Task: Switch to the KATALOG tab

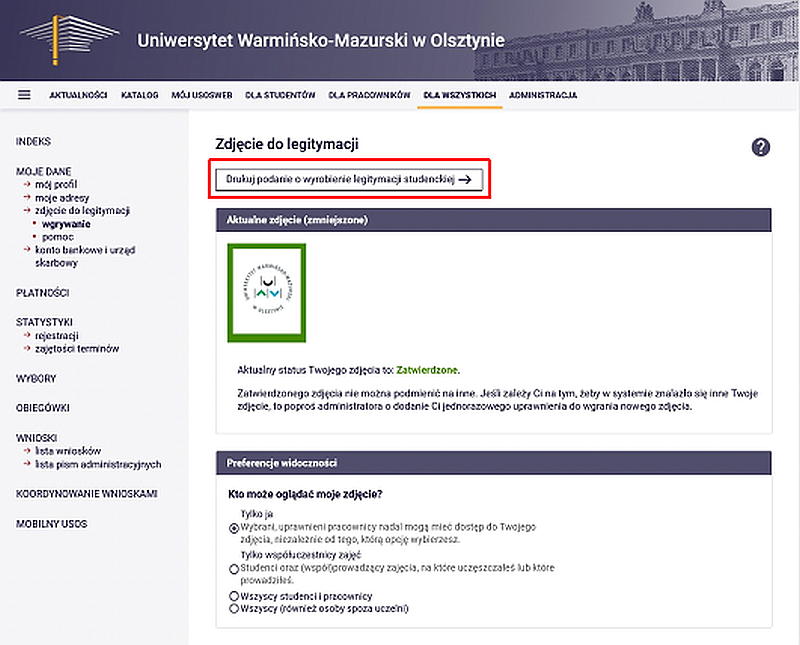Action: 139,96
